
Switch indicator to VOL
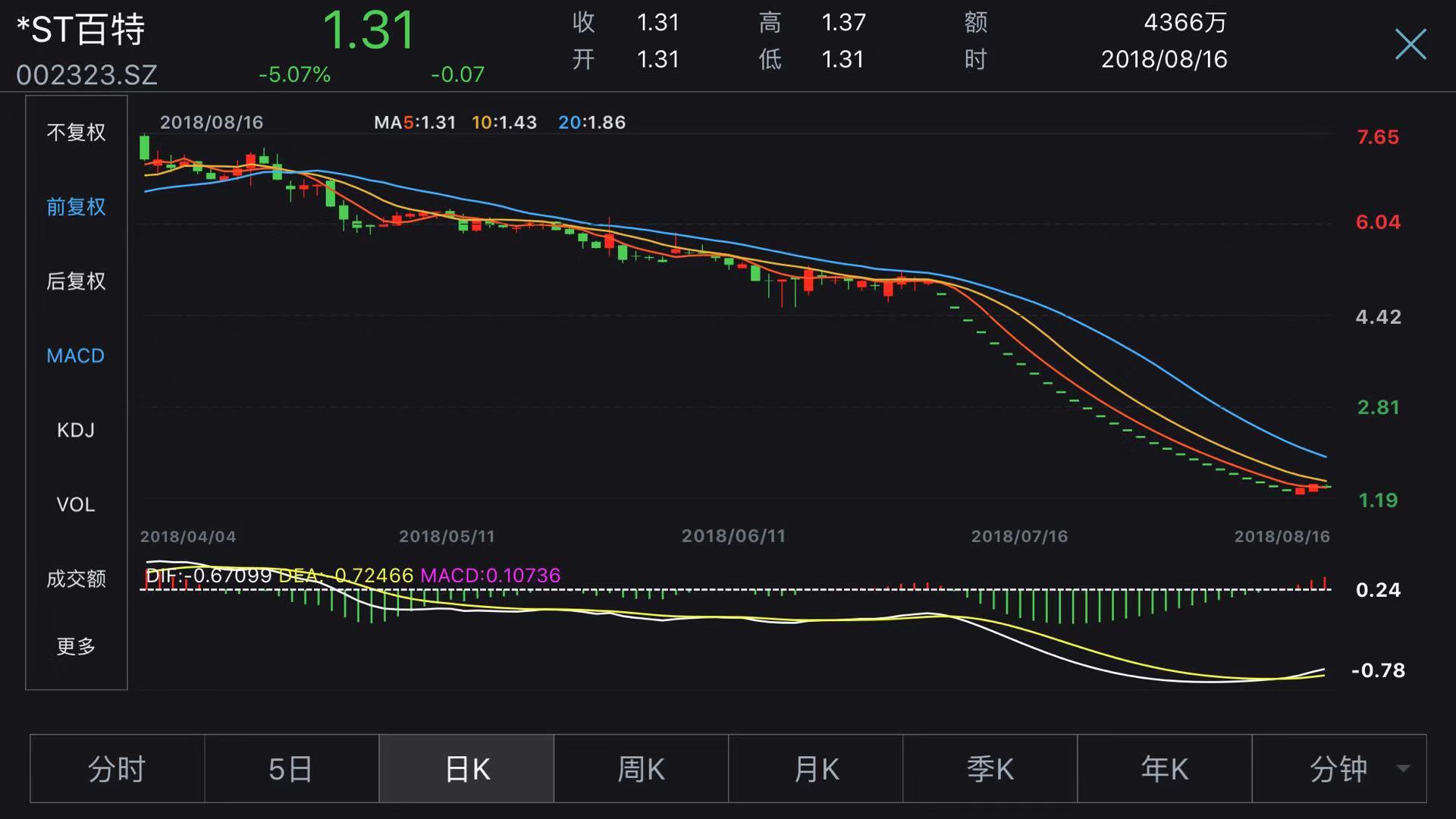click(x=76, y=504)
